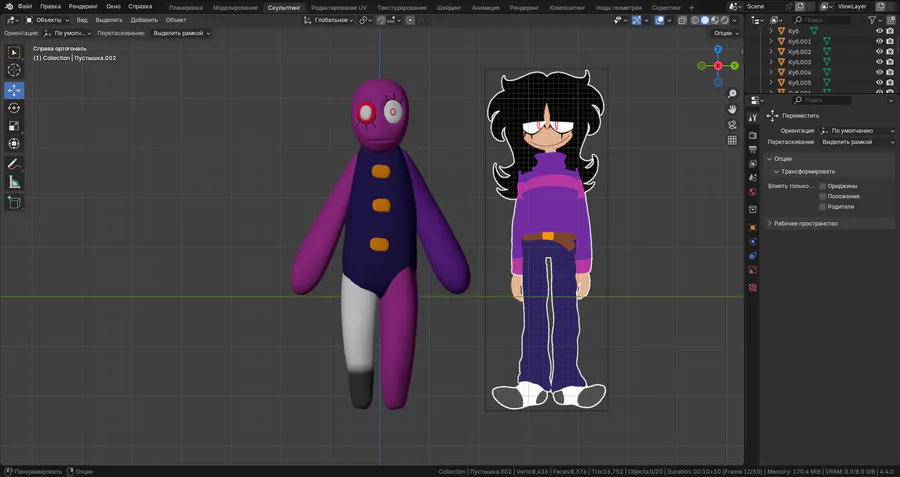Click the zoom magnifier viewport gizmo
This screenshot has height=477, width=900.
point(732,94)
